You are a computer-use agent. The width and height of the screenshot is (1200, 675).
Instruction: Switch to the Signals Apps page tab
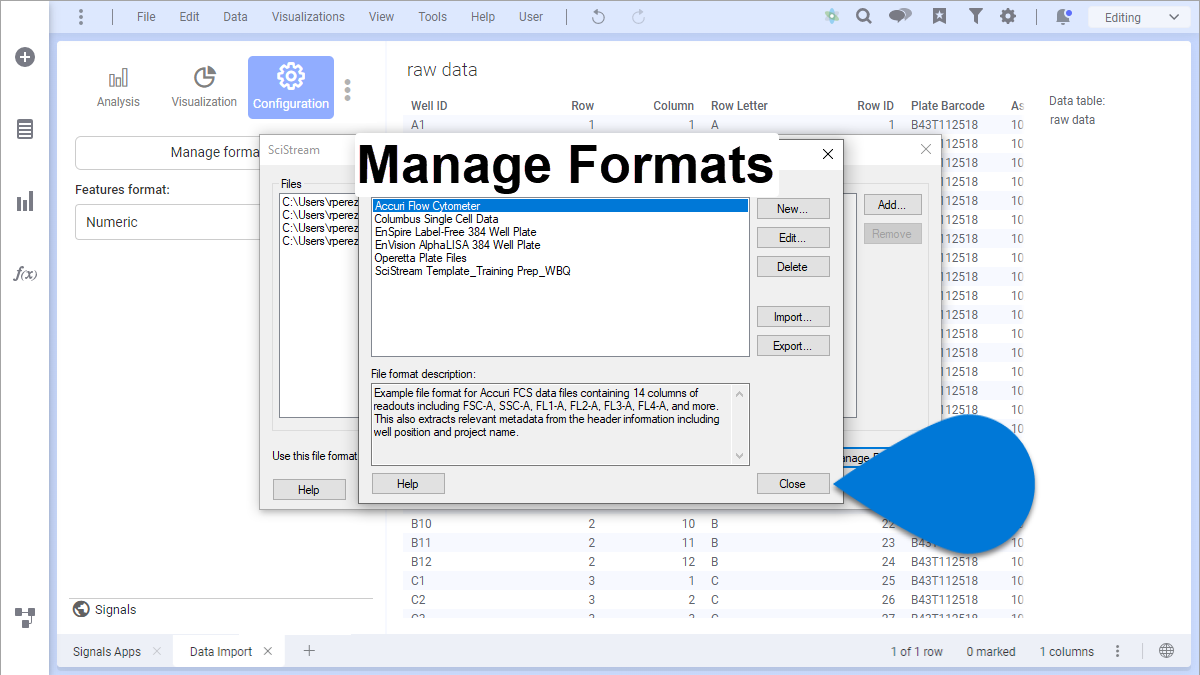coord(107,652)
